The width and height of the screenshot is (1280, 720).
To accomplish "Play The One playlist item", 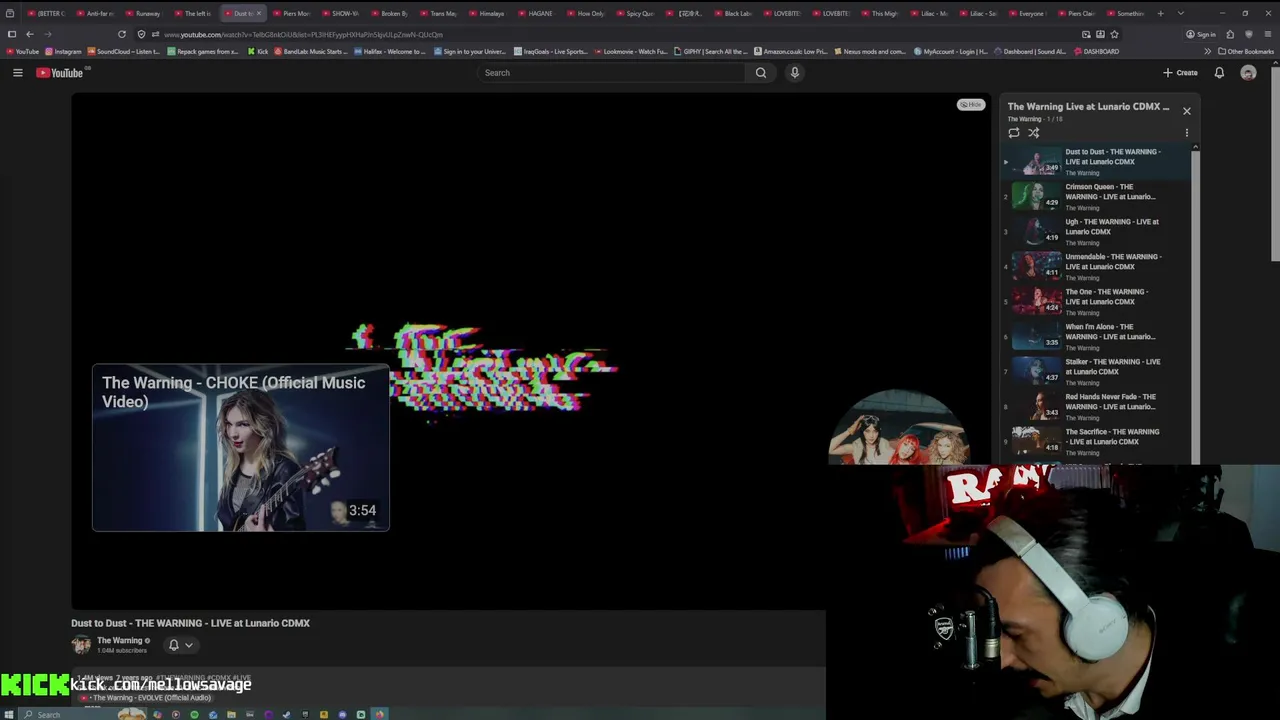I will (x=1096, y=302).
